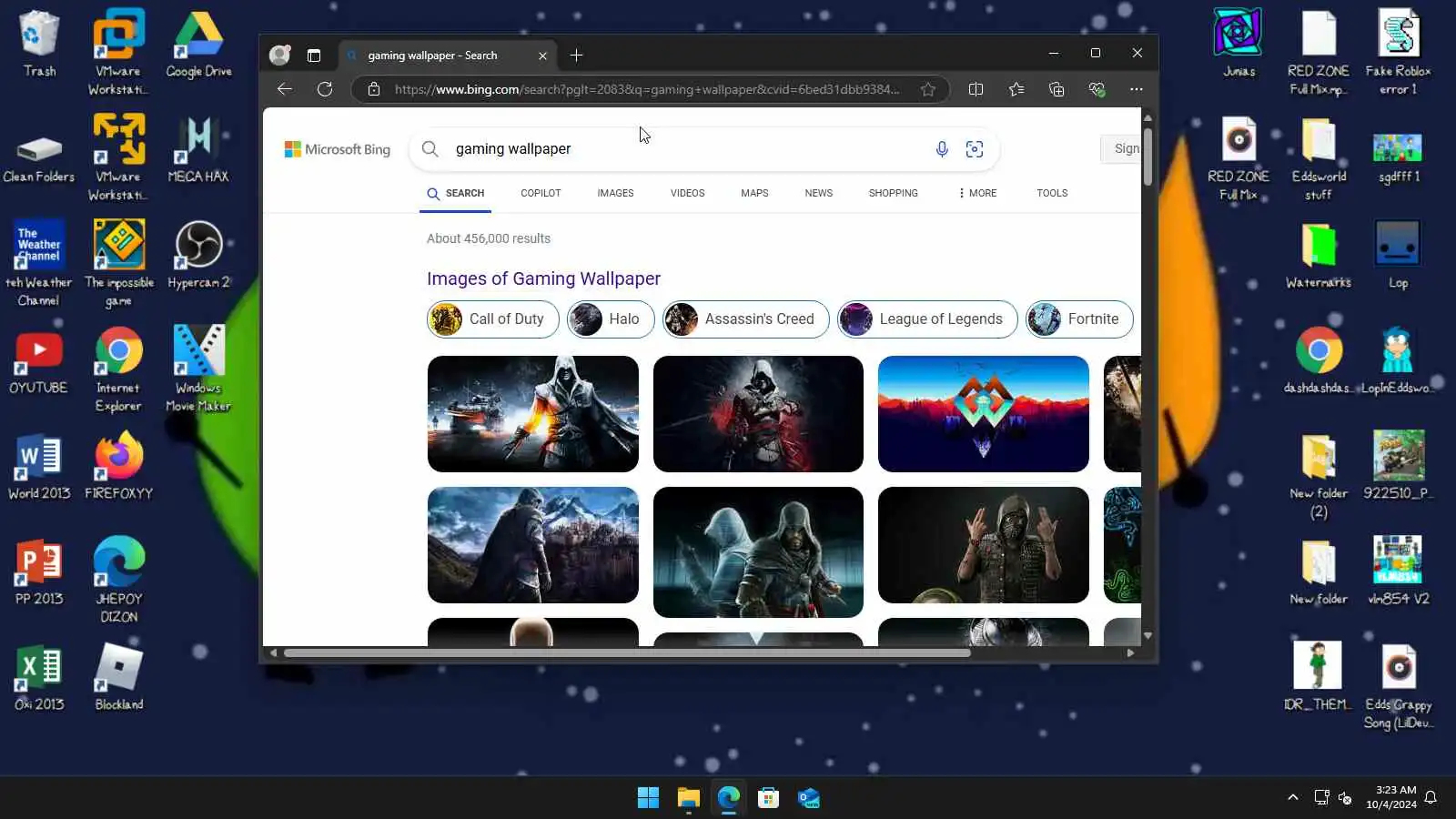Show hidden system tray icons
This screenshot has height=819, width=1456.
(x=1292, y=798)
